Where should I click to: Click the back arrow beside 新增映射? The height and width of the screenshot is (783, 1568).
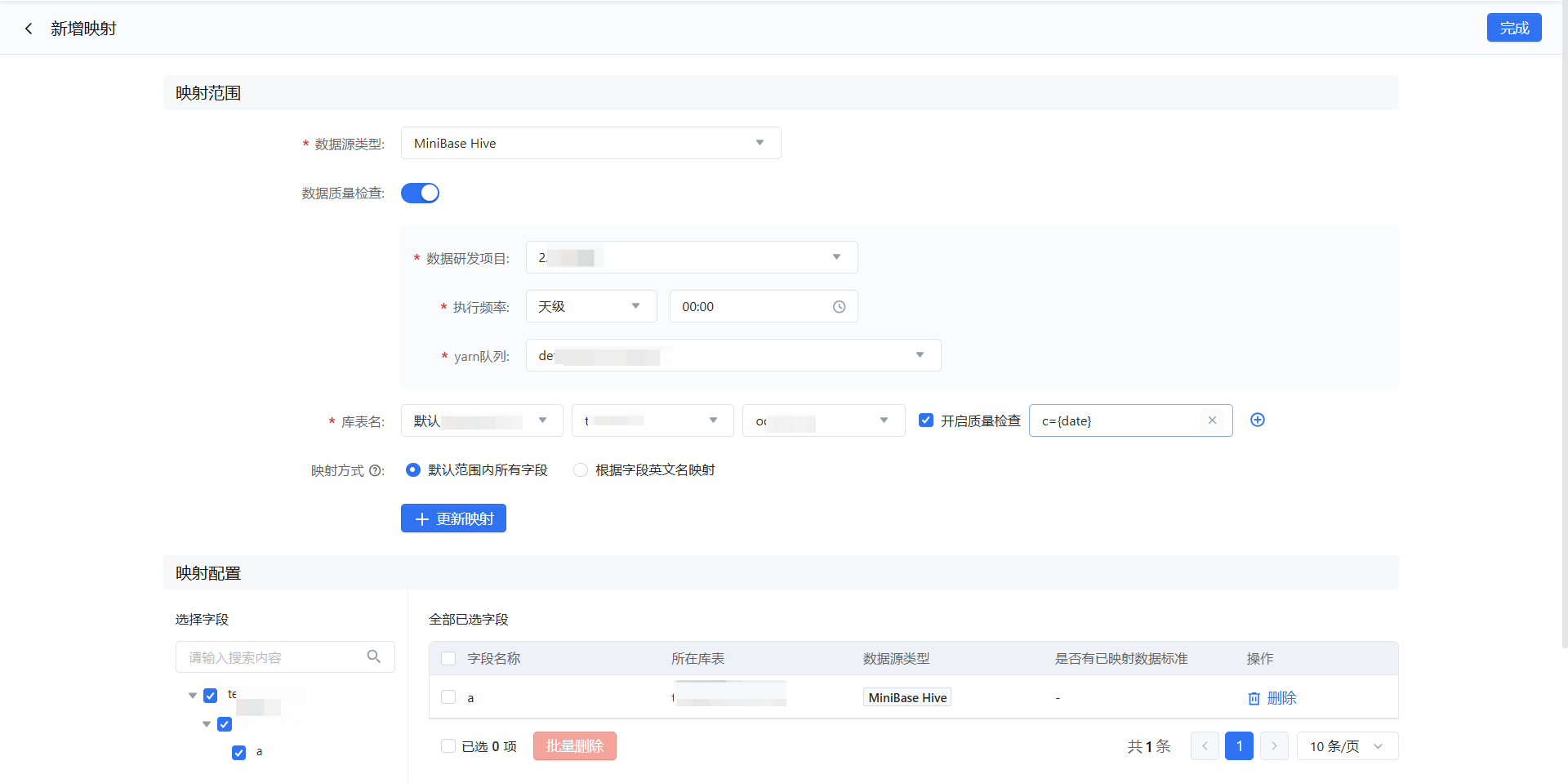coord(29,29)
